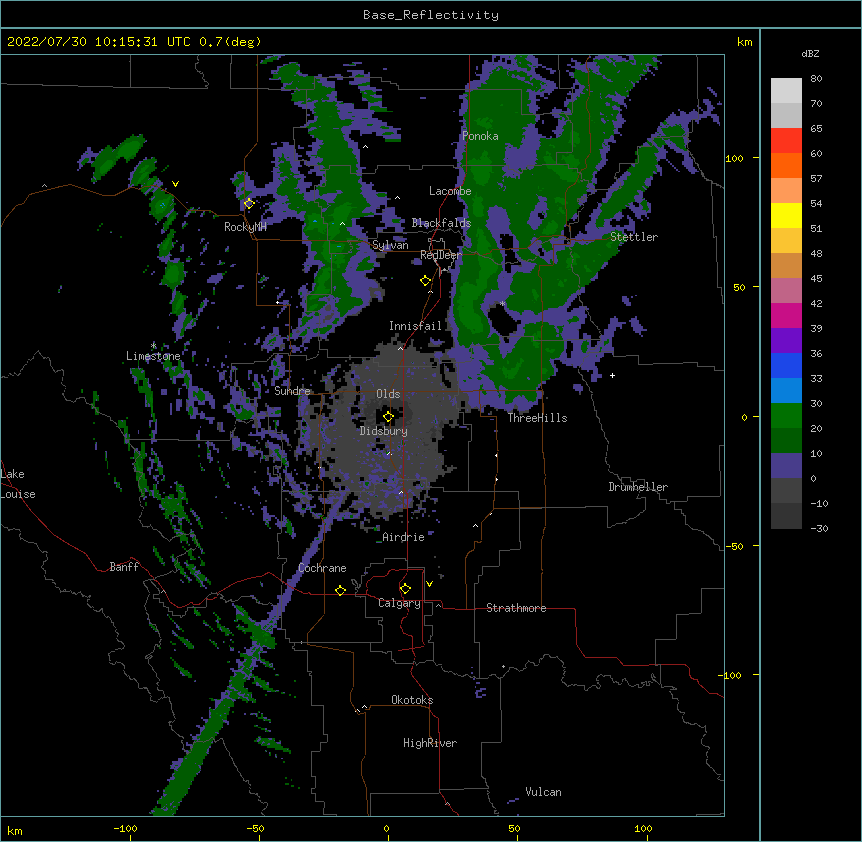862x842 pixels.
Task: Click the RedDeer city label
Action: coord(440,255)
